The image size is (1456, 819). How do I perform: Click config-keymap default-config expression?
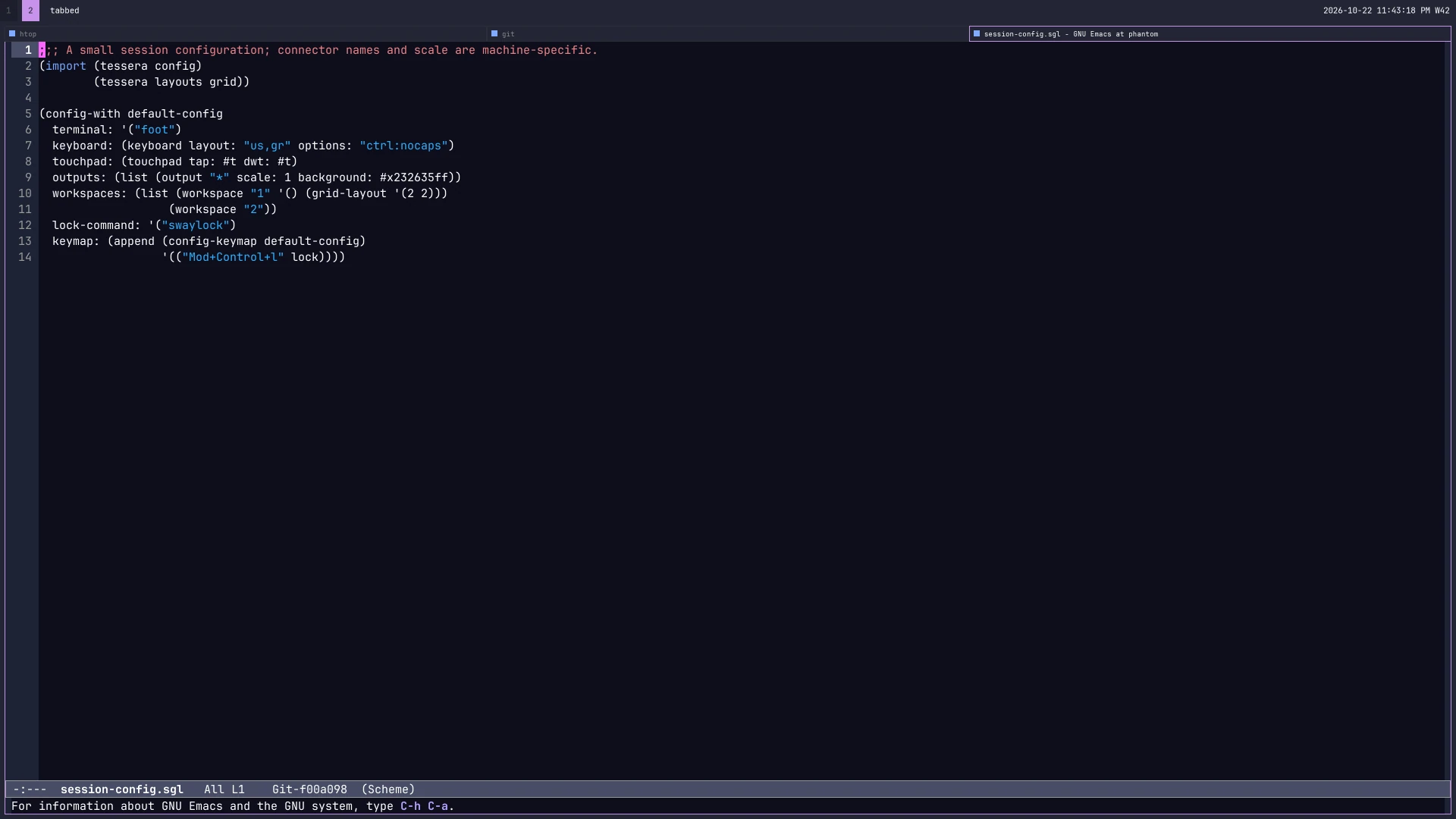pyautogui.click(x=264, y=241)
